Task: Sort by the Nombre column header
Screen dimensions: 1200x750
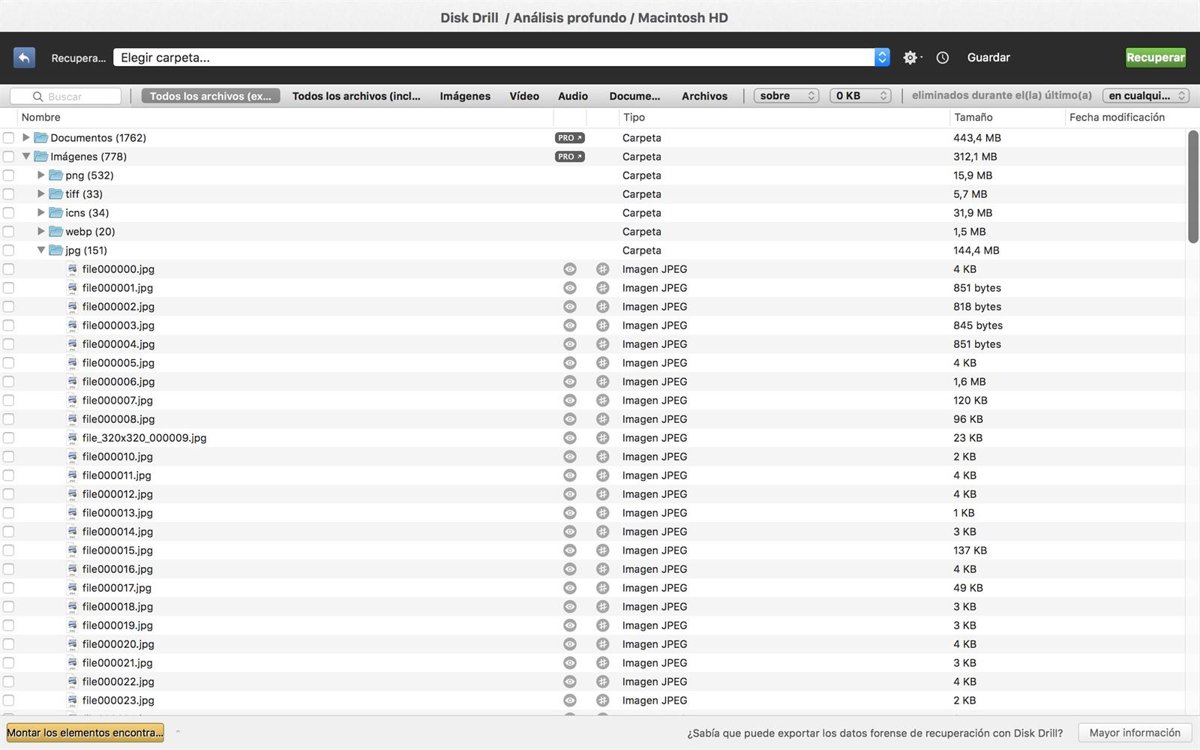Action: pos(285,118)
